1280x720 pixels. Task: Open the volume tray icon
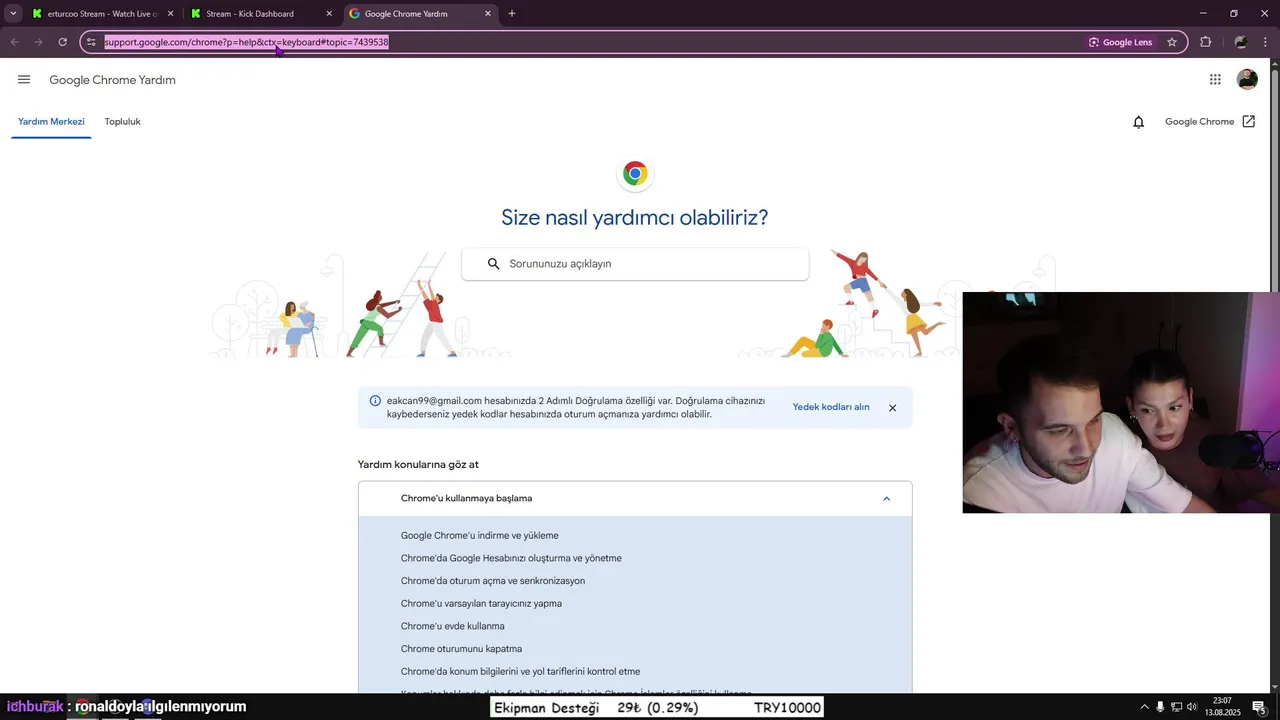tap(1192, 707)
